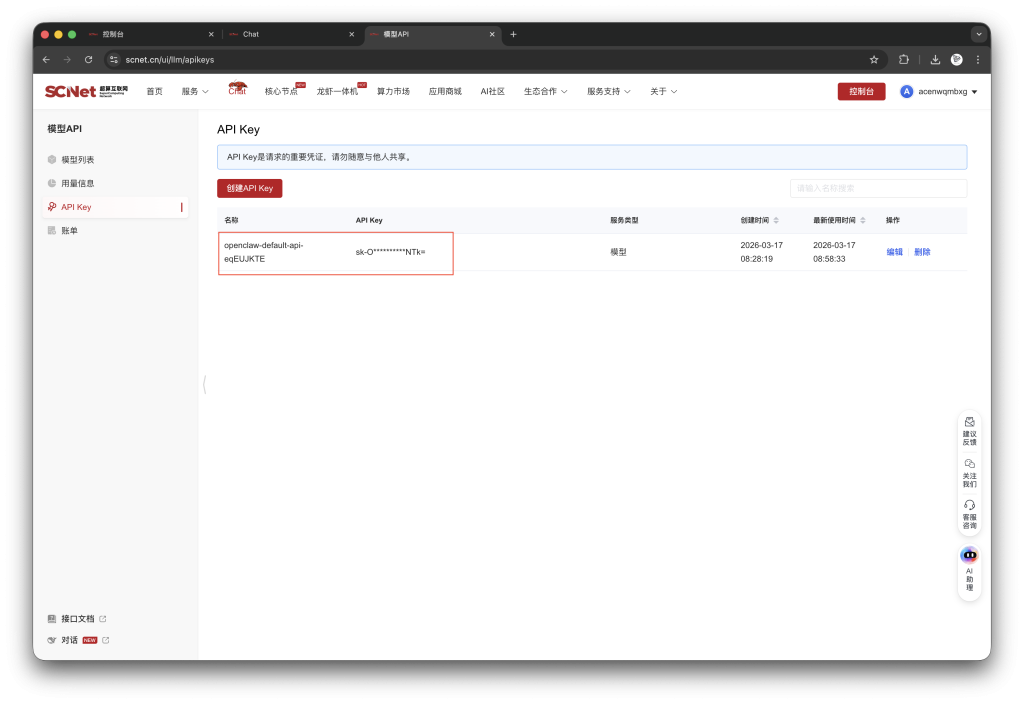Click 删除 link for the API key
Viewport: 1024px width, 704px height.
922,252
